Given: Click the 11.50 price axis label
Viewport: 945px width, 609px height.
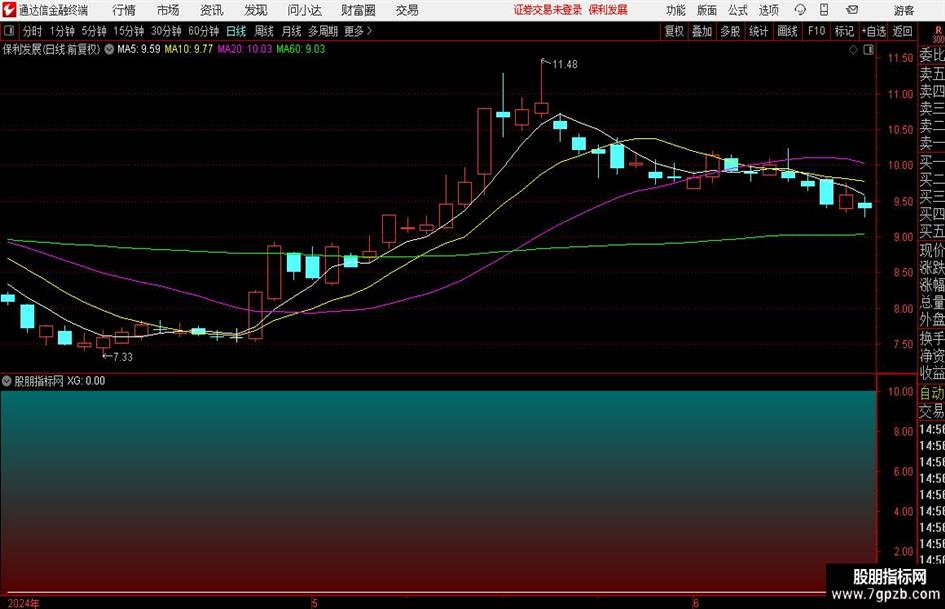Looking at the screenshot, I should coord(900,58).
